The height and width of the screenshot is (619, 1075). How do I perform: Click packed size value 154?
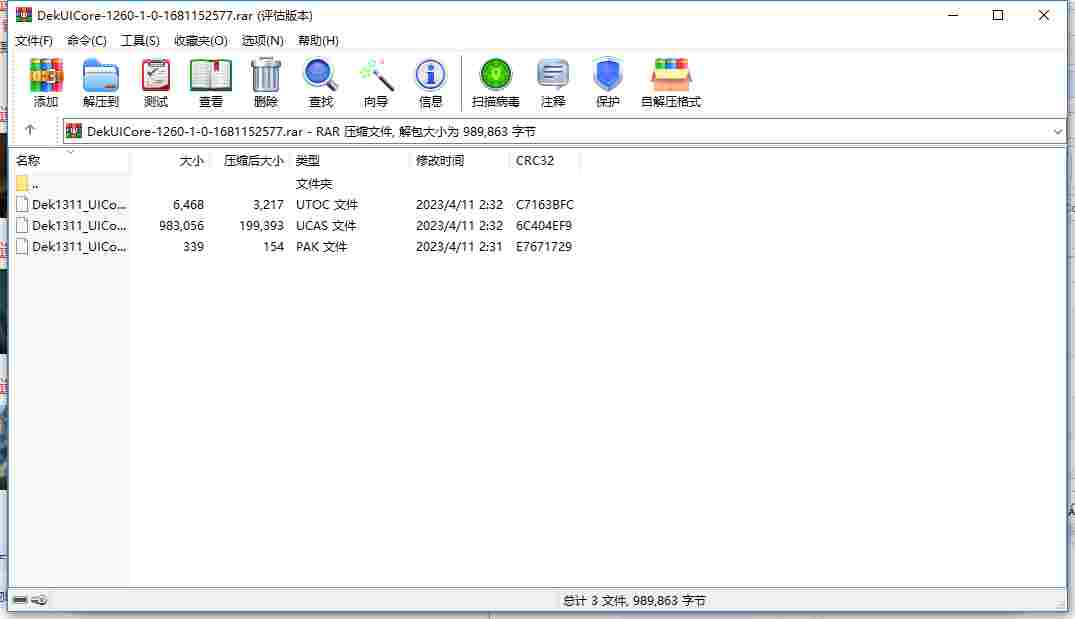[x=273, y=246]
